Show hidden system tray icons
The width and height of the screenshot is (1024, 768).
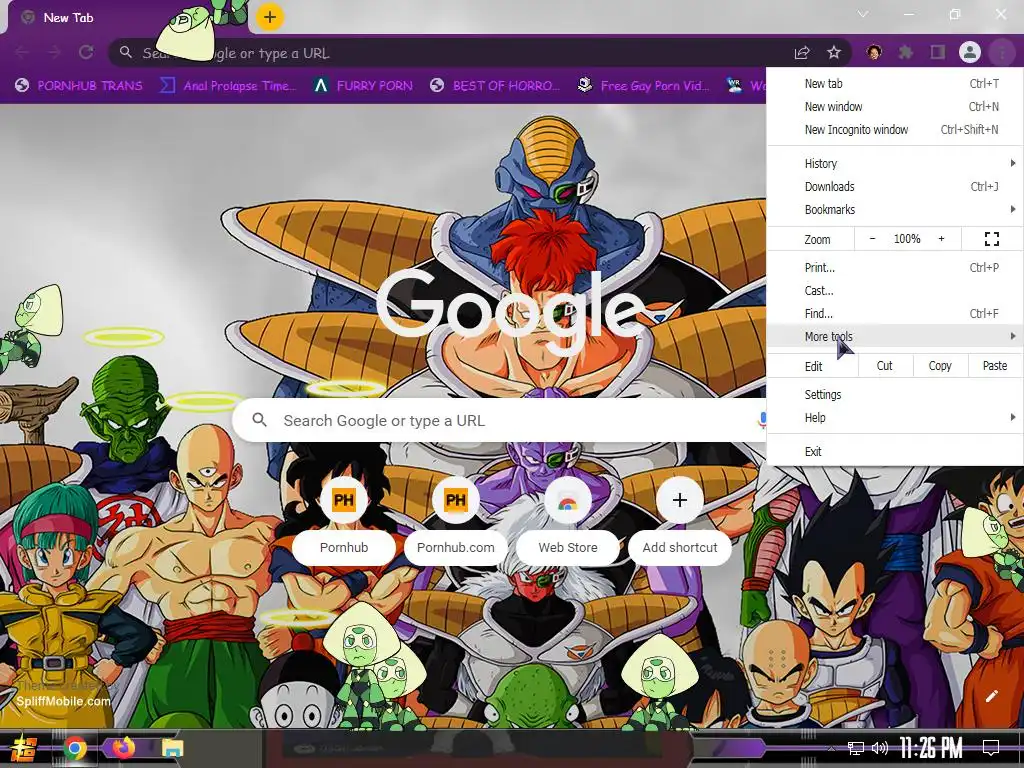pyautogui.click(x=831, y=748)
